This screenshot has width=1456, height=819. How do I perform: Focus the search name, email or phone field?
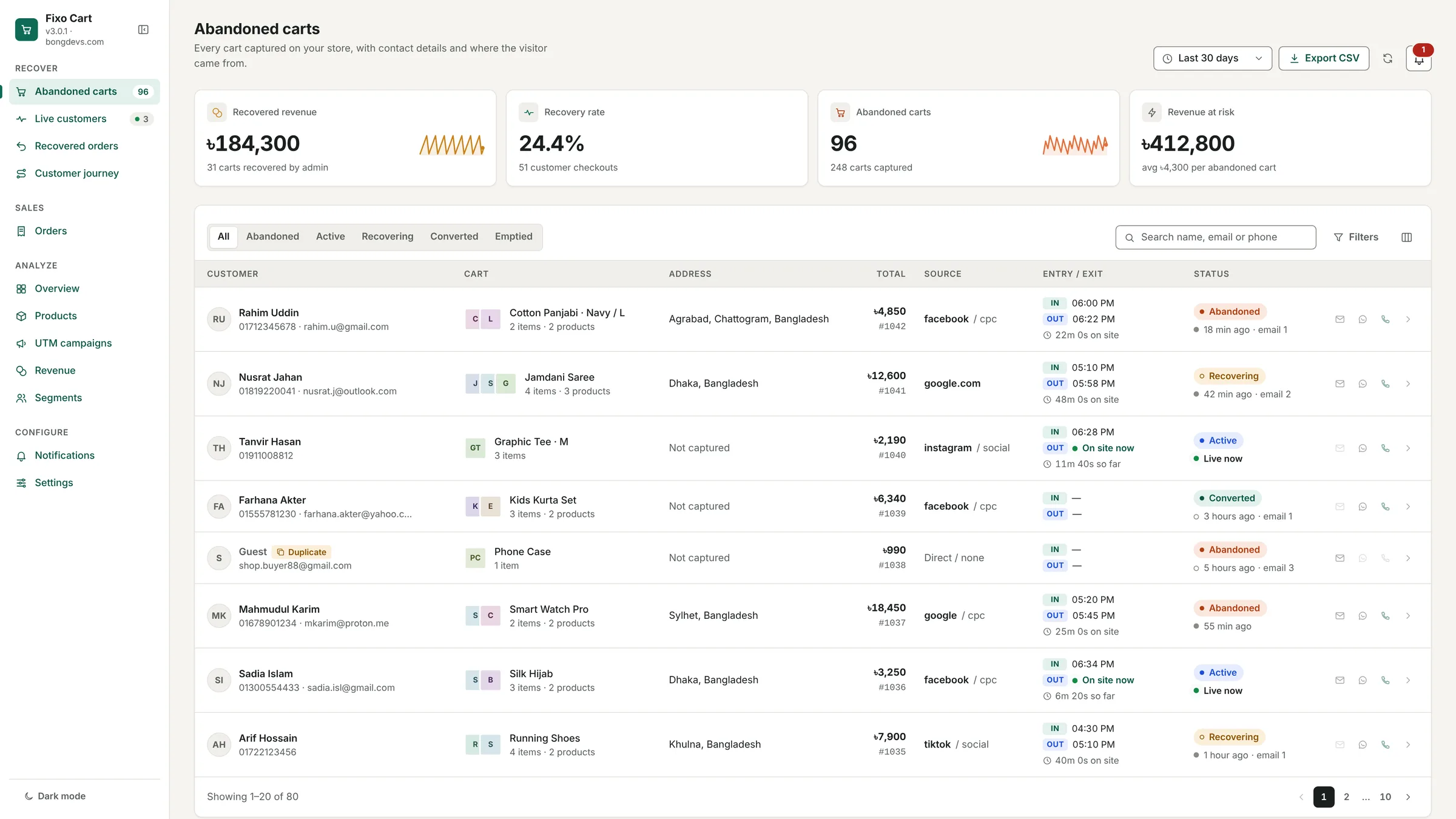coord(1215,237)
